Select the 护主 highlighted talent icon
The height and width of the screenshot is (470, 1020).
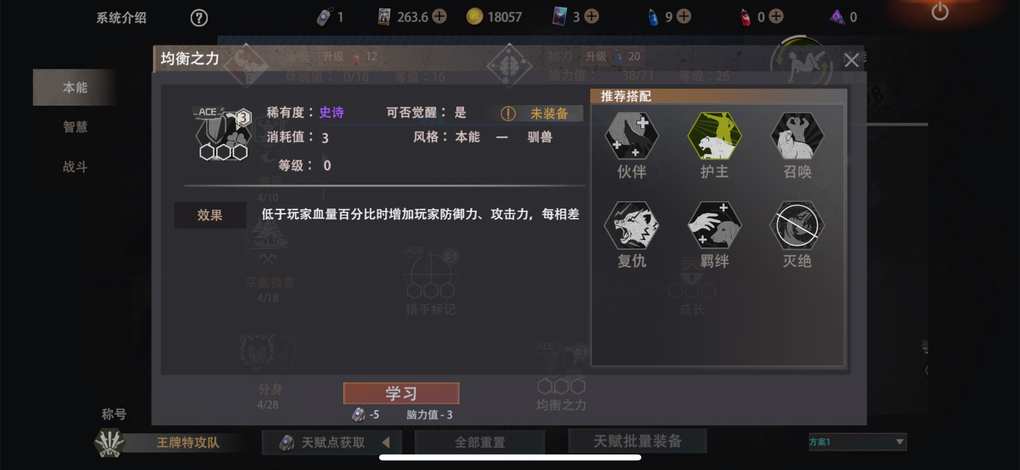click(x=714, y=136)
